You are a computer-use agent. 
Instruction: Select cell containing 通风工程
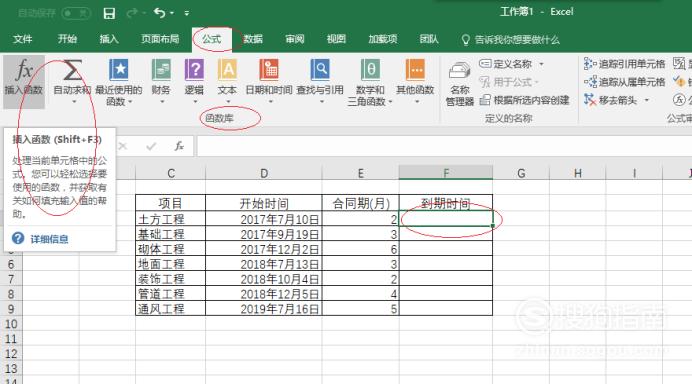pyautogui.click(x=170, y=309)
